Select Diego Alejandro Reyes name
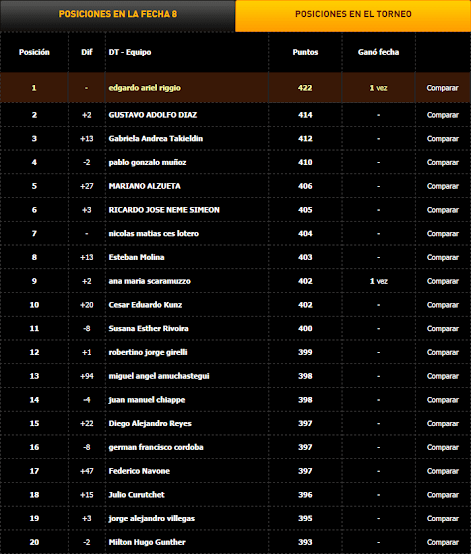471x554 pixels. (150, 423)
